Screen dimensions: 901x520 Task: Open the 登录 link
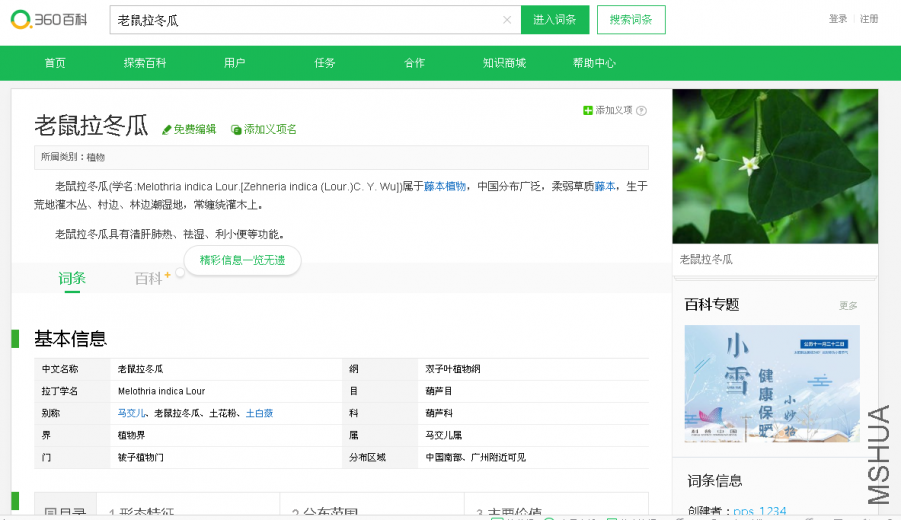(838, 19)
